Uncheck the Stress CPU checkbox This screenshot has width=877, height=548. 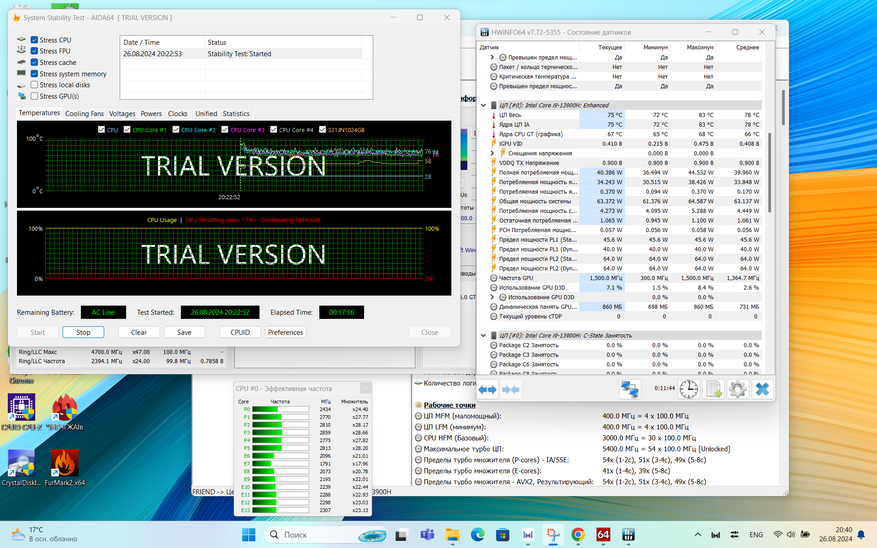tap(35, 39)
